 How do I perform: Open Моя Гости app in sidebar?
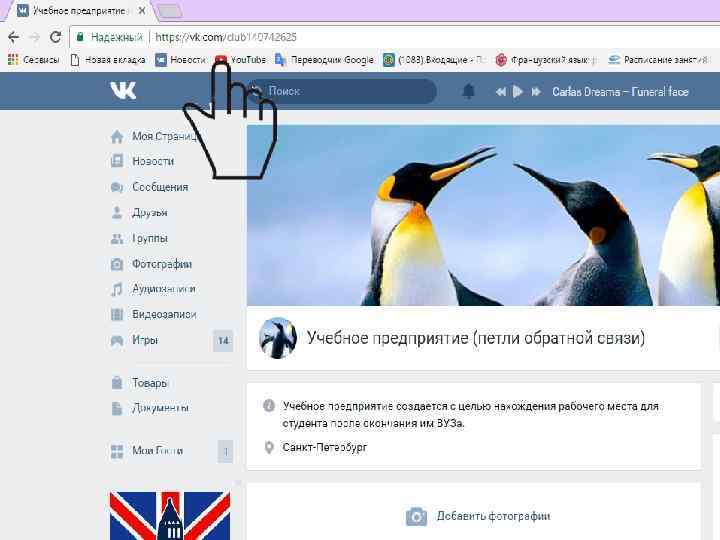click(x=158, y=450)
